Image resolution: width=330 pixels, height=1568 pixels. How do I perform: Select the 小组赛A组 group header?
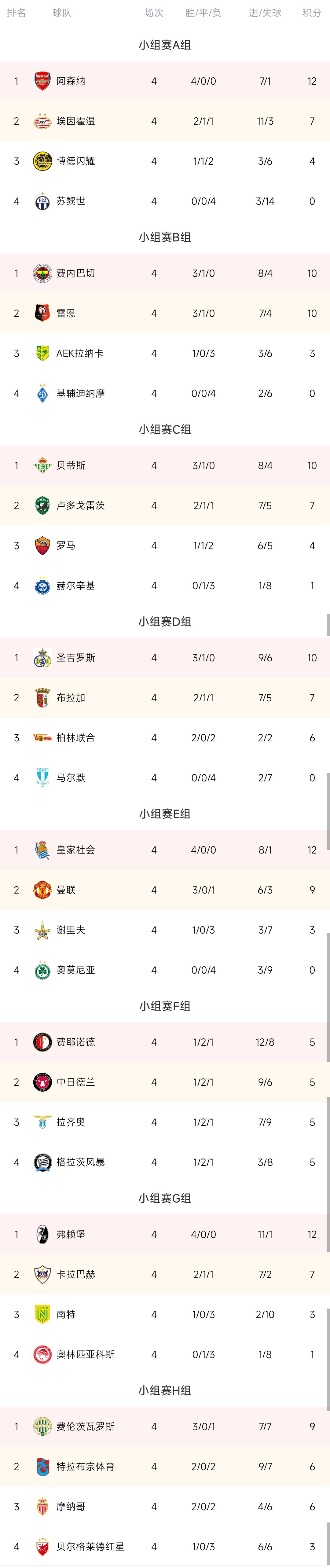tap(165, 45)
